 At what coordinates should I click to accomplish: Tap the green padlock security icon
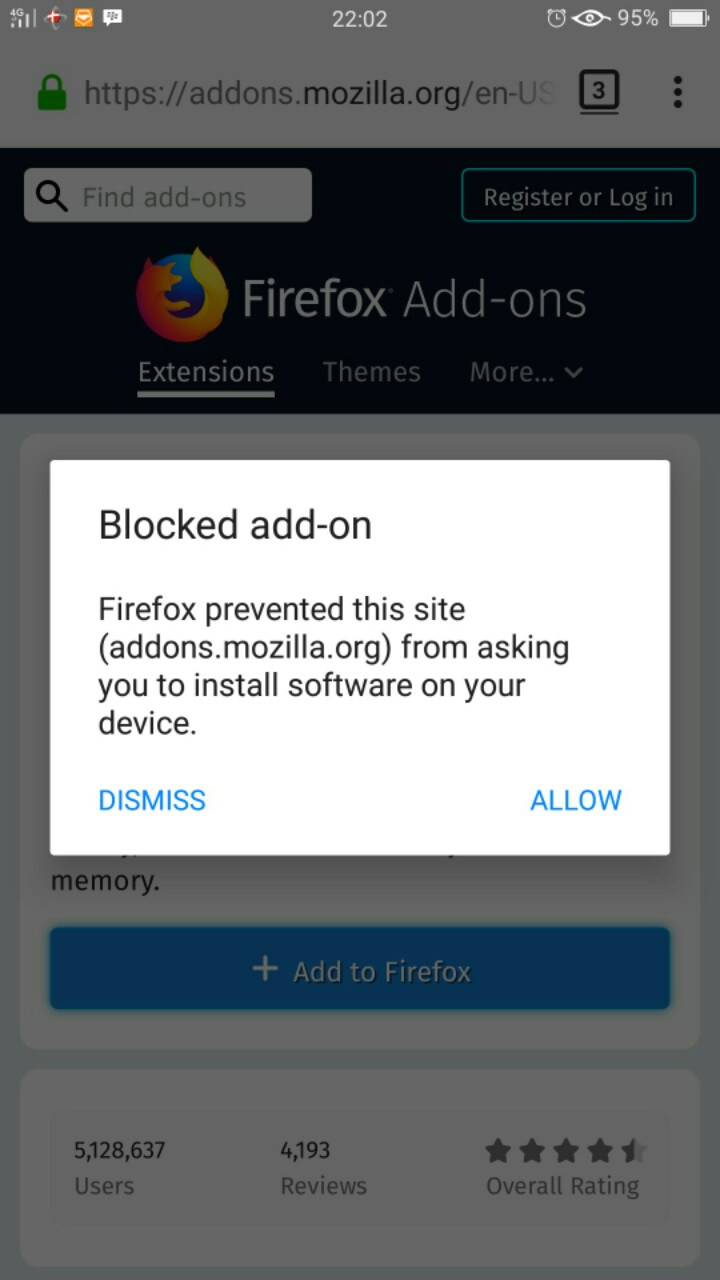coord(51,94)
